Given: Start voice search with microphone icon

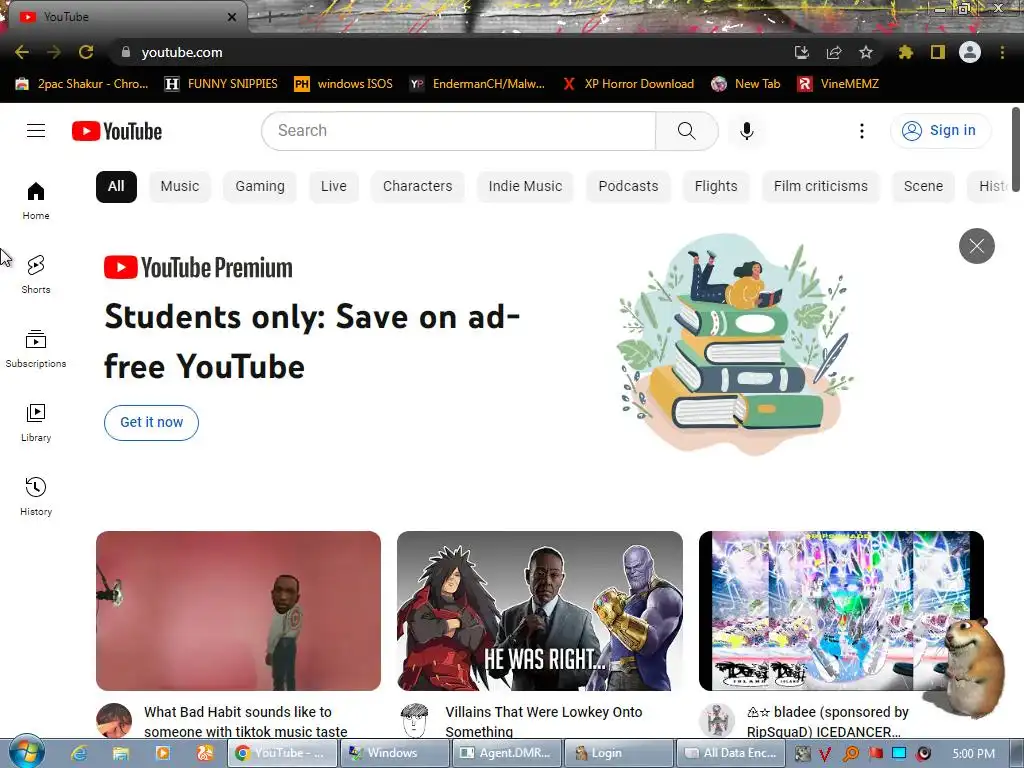Looking at the screenshot, I should click(746, 131).
